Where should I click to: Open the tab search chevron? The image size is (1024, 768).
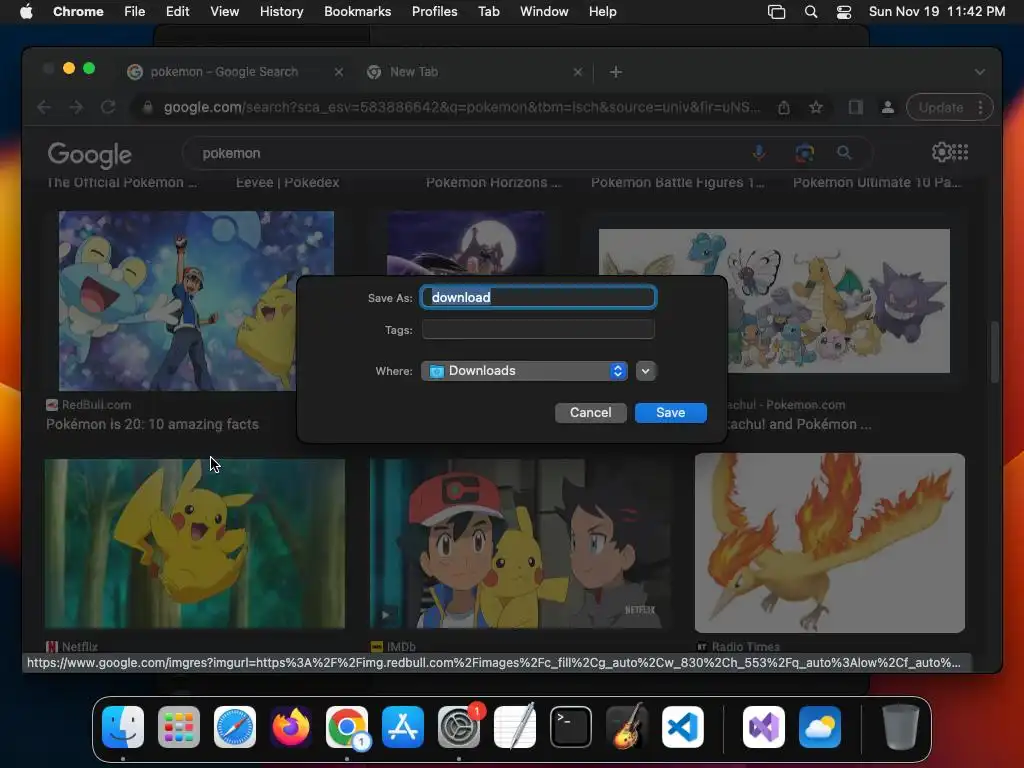click(x=980, y=72)
